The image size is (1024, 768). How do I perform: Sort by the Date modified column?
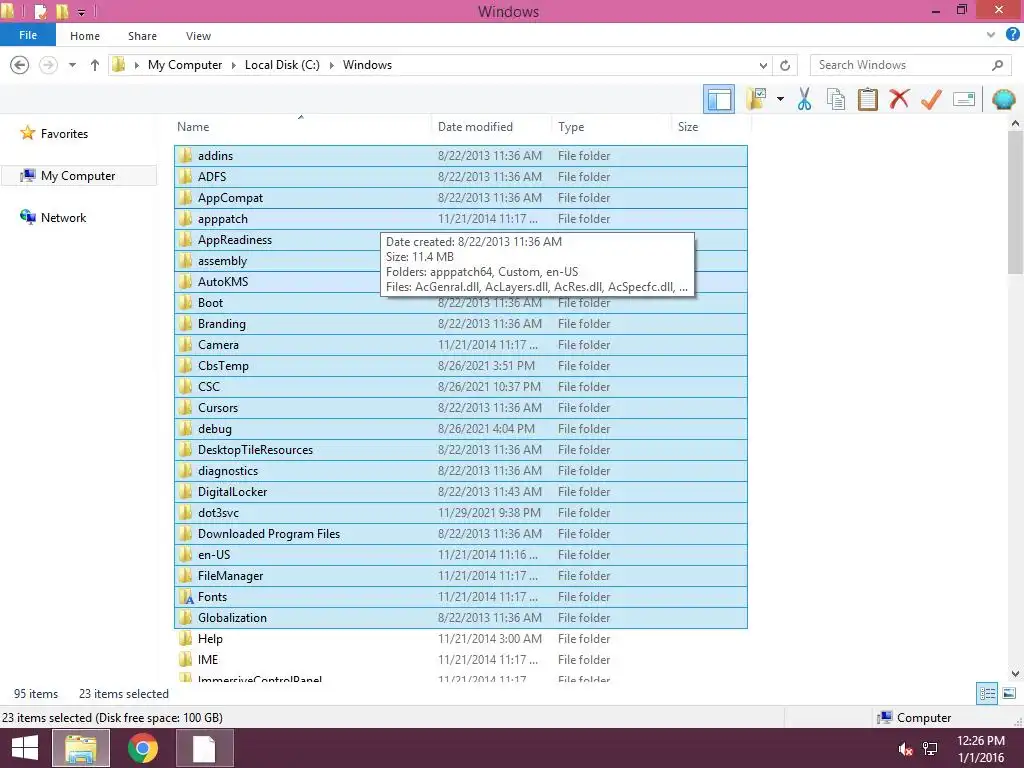pos(491,127)
